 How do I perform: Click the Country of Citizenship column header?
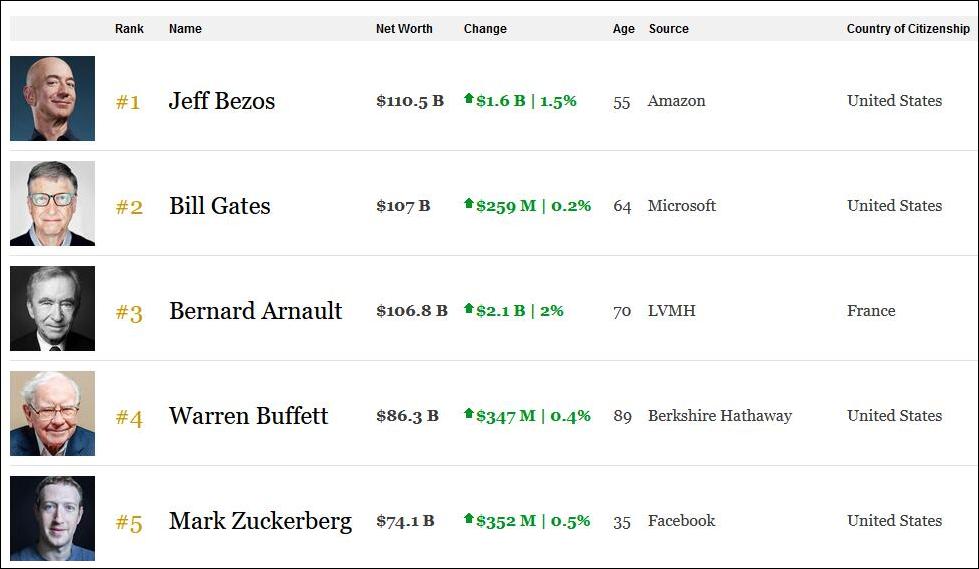(x=908, y=29)
